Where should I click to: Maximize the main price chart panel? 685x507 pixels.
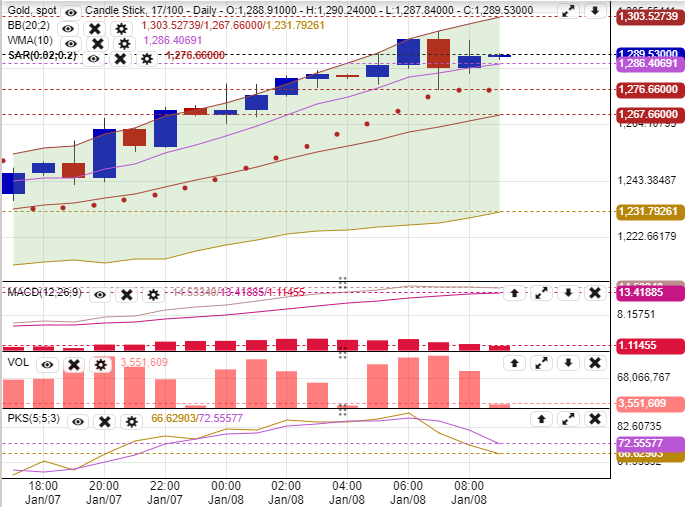[567, 11]
